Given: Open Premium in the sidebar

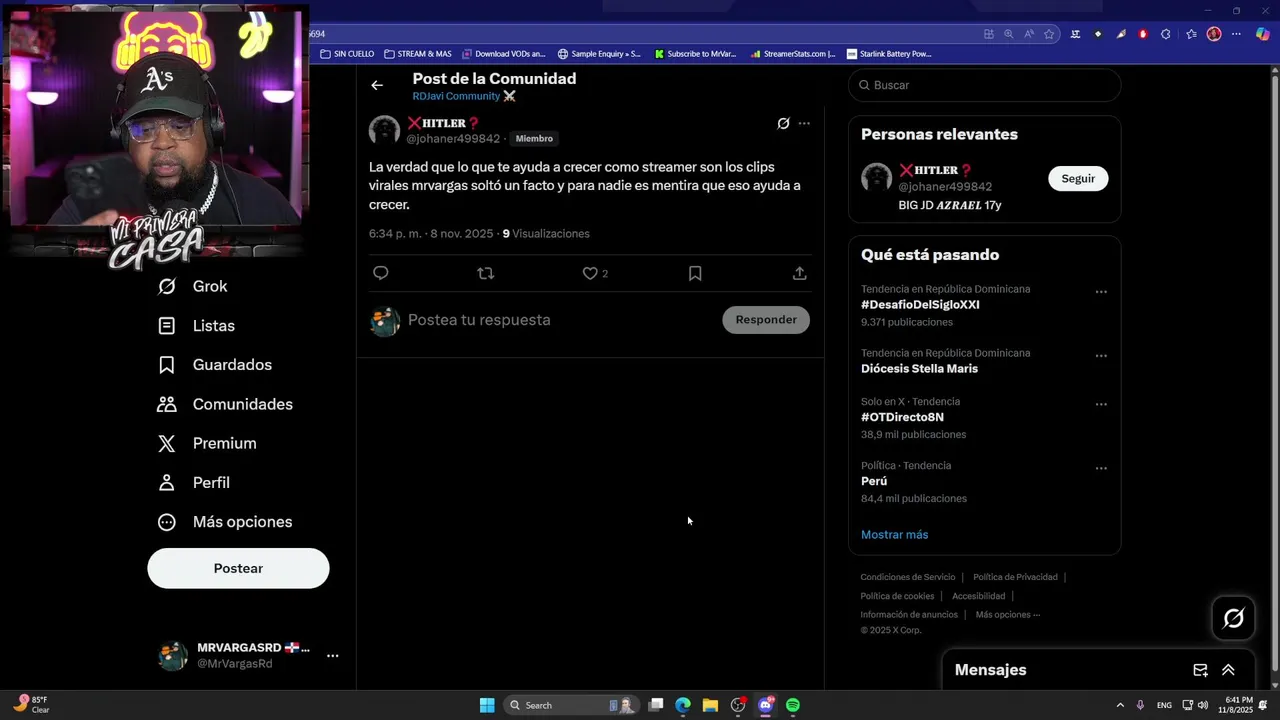Looking at the screenshot, I should pos(207,443).
